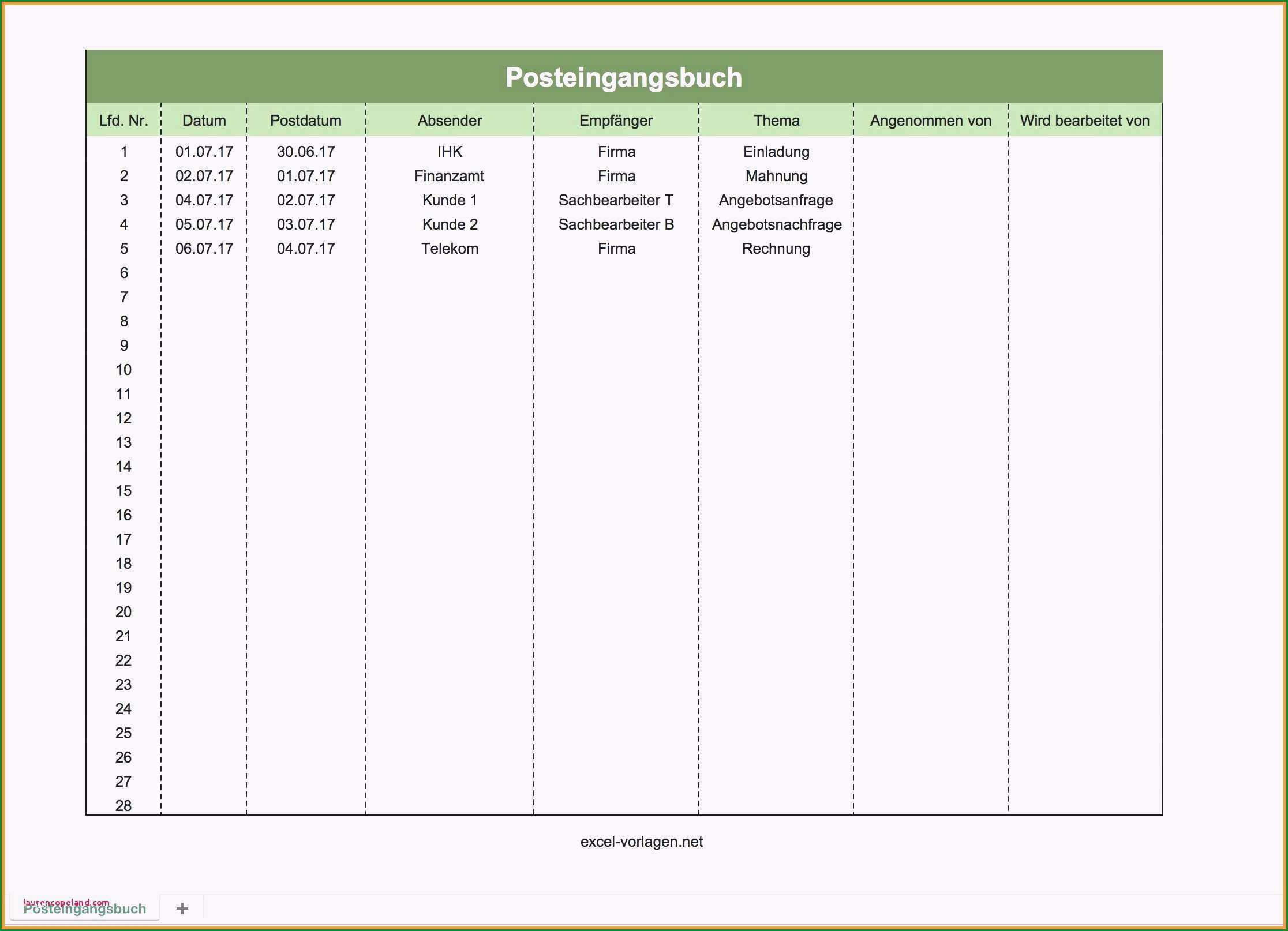Select the Posteingangsbuch title banner
Screen dimensions: 1288x931
(624, 77)
